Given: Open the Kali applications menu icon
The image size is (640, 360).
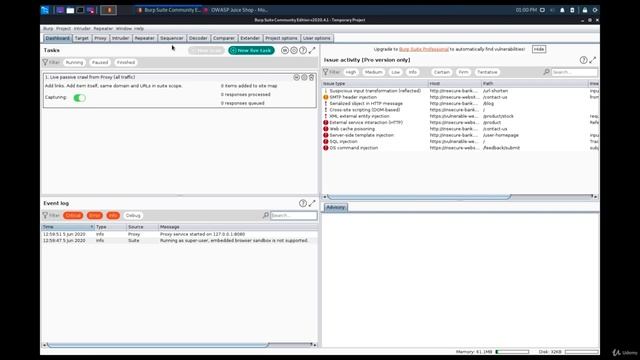Looking at the screenshot, I should (x=45, y=10).
